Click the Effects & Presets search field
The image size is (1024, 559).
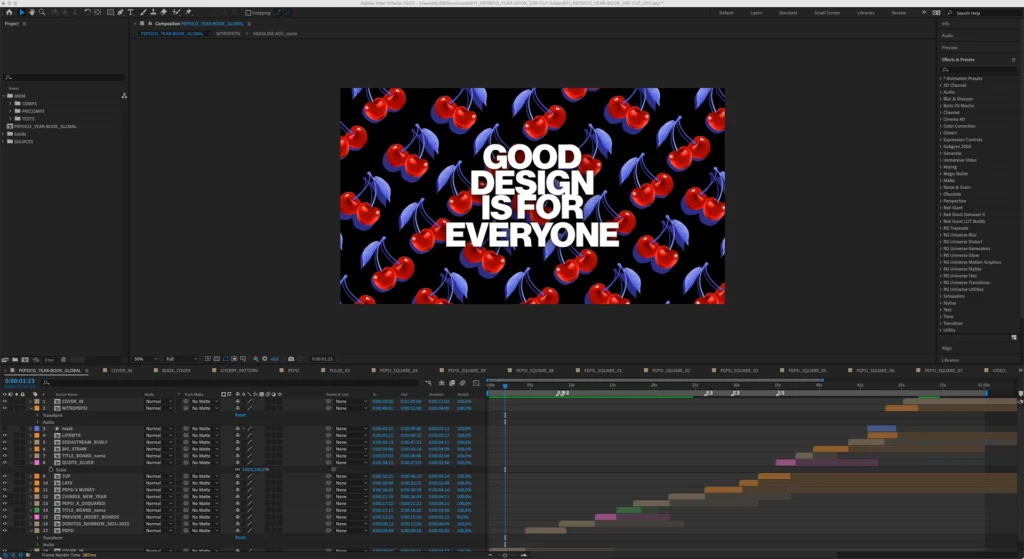(x=978, y=69)
